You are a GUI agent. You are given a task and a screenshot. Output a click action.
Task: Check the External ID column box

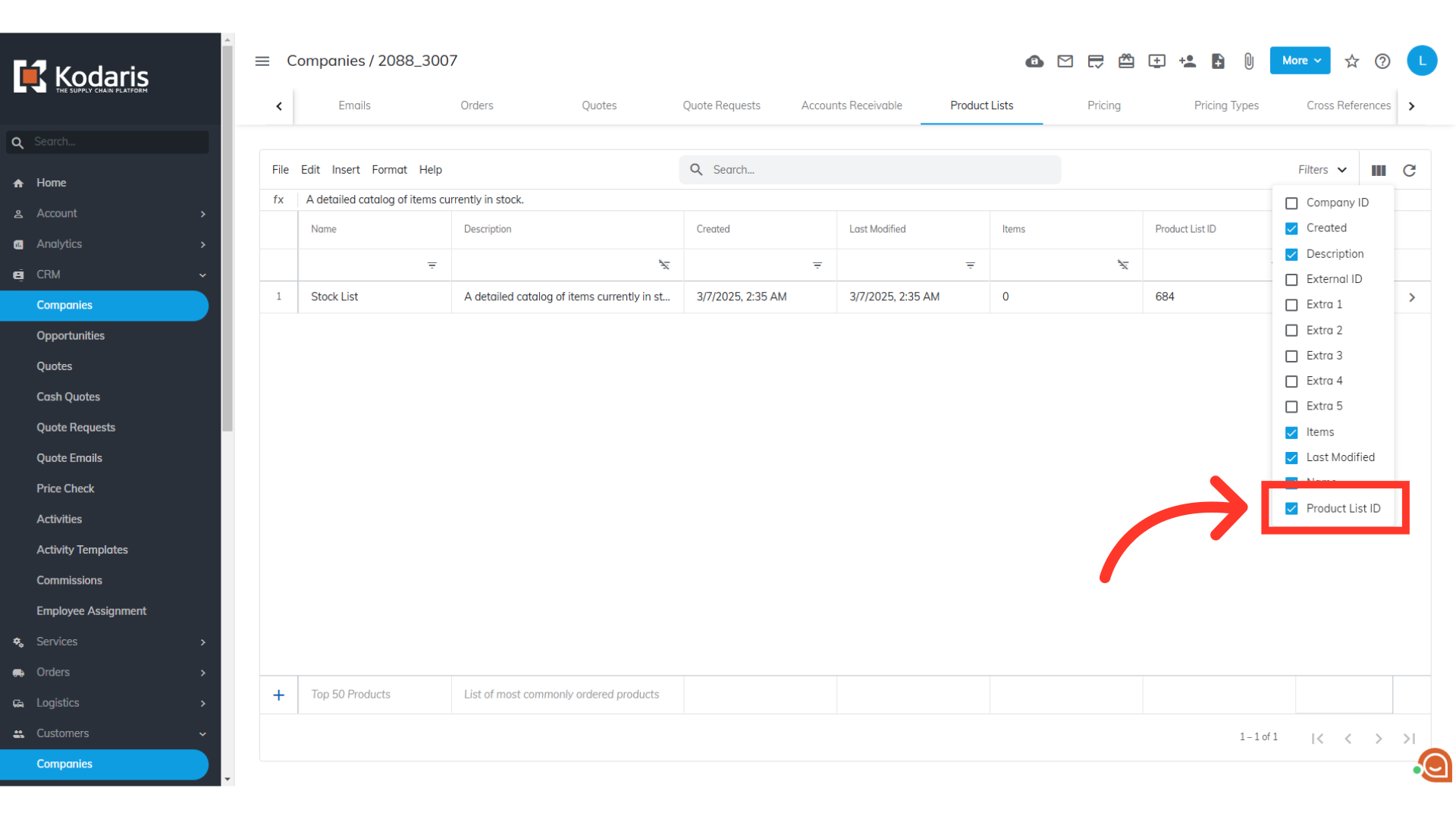coord(1291,280)
